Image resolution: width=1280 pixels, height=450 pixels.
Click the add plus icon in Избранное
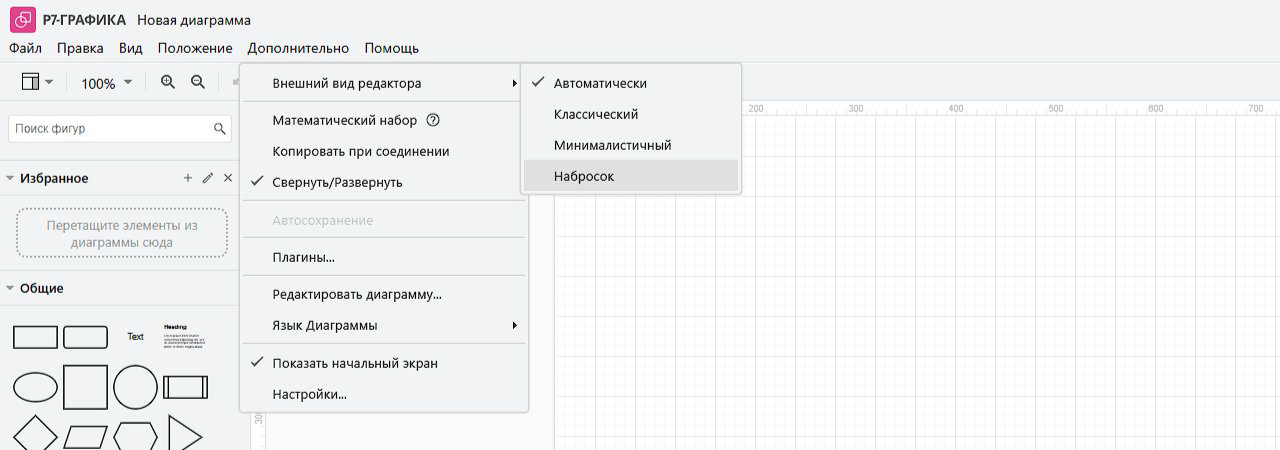(x=187, y=178)
